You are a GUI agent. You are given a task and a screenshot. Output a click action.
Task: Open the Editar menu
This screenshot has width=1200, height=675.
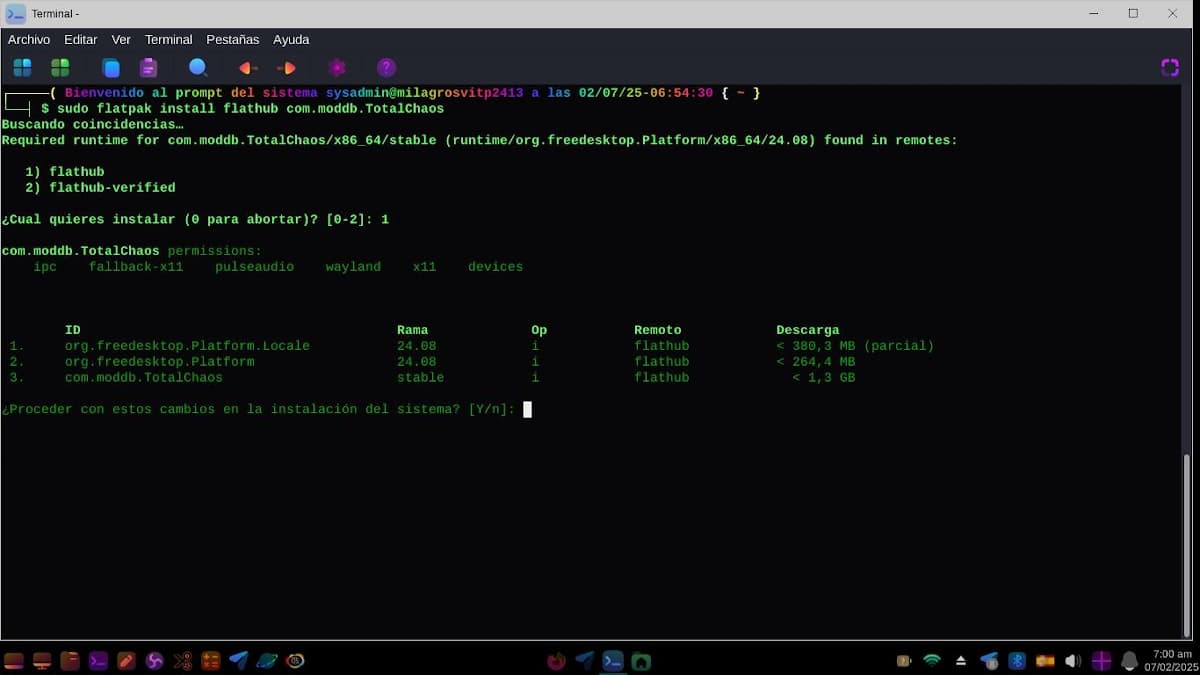point(81,40)
